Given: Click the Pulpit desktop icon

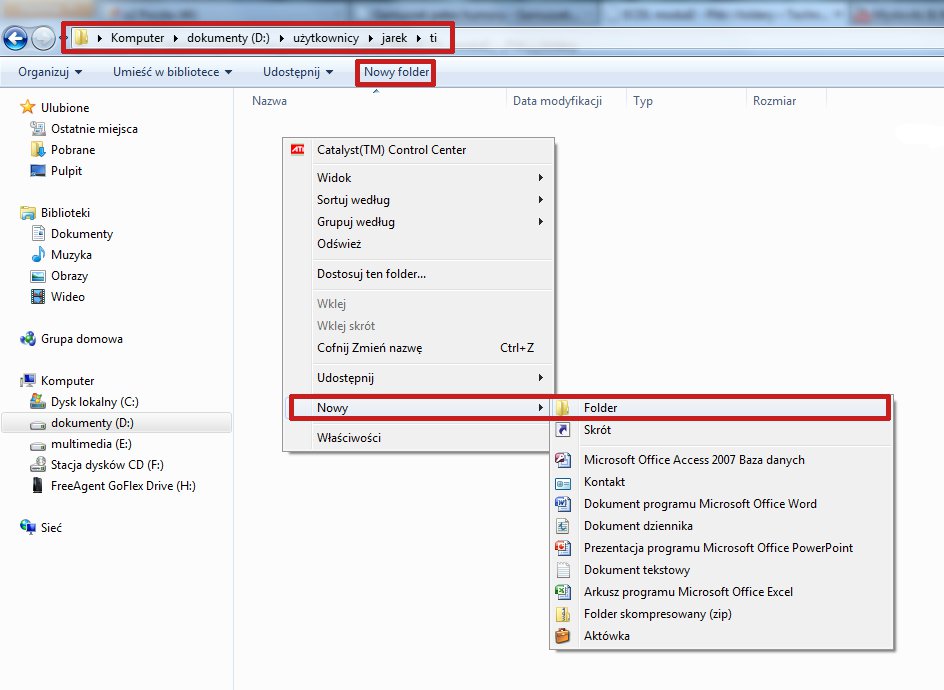Looking at the screenshot, I should coord(38,170).
